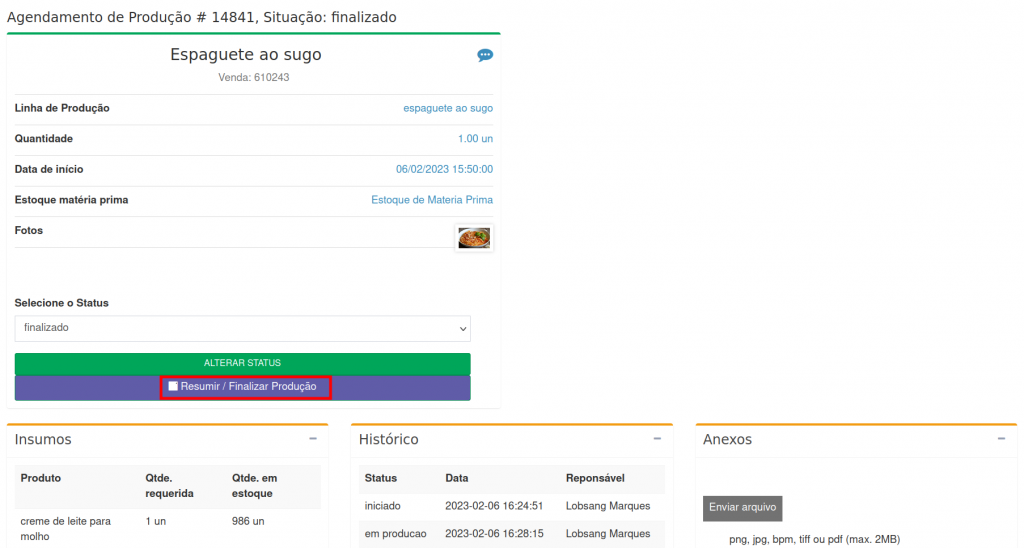Screen dimensions: 1024x548
Task: Click the Data column header in Histórico
Action: point(456,478)
